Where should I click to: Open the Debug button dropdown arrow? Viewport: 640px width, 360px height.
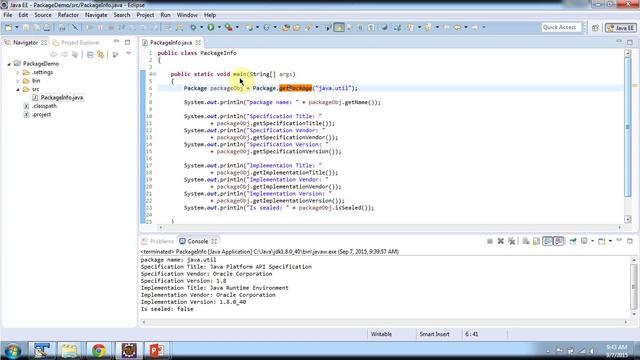coord(201,27)
